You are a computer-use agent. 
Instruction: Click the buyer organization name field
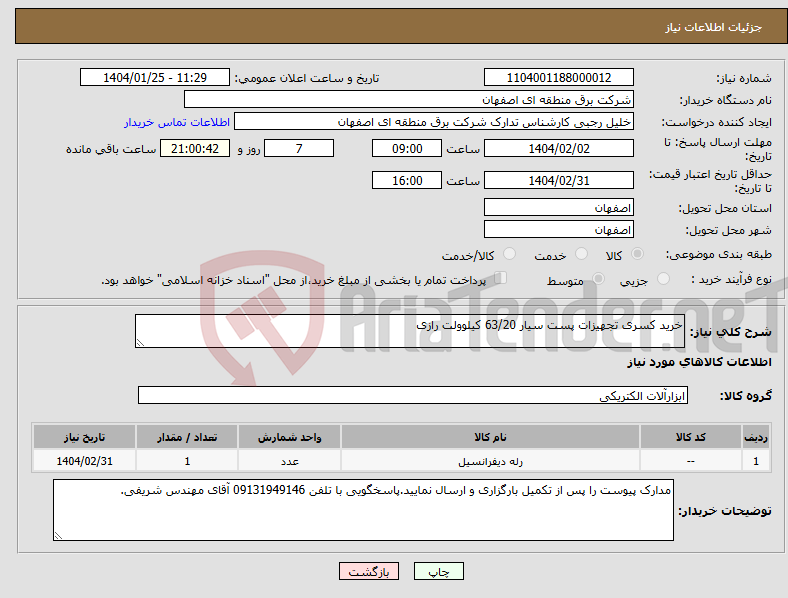[x=409, y=99]
